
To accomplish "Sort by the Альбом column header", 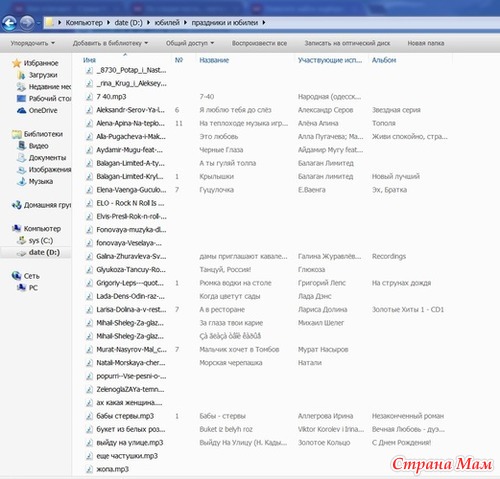I will pos(384,60).
